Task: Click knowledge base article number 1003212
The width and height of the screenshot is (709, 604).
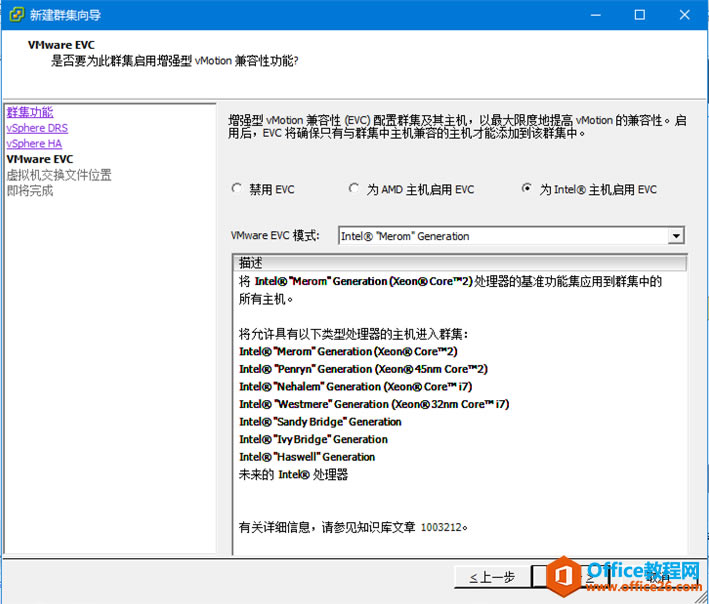Action: 441,527
